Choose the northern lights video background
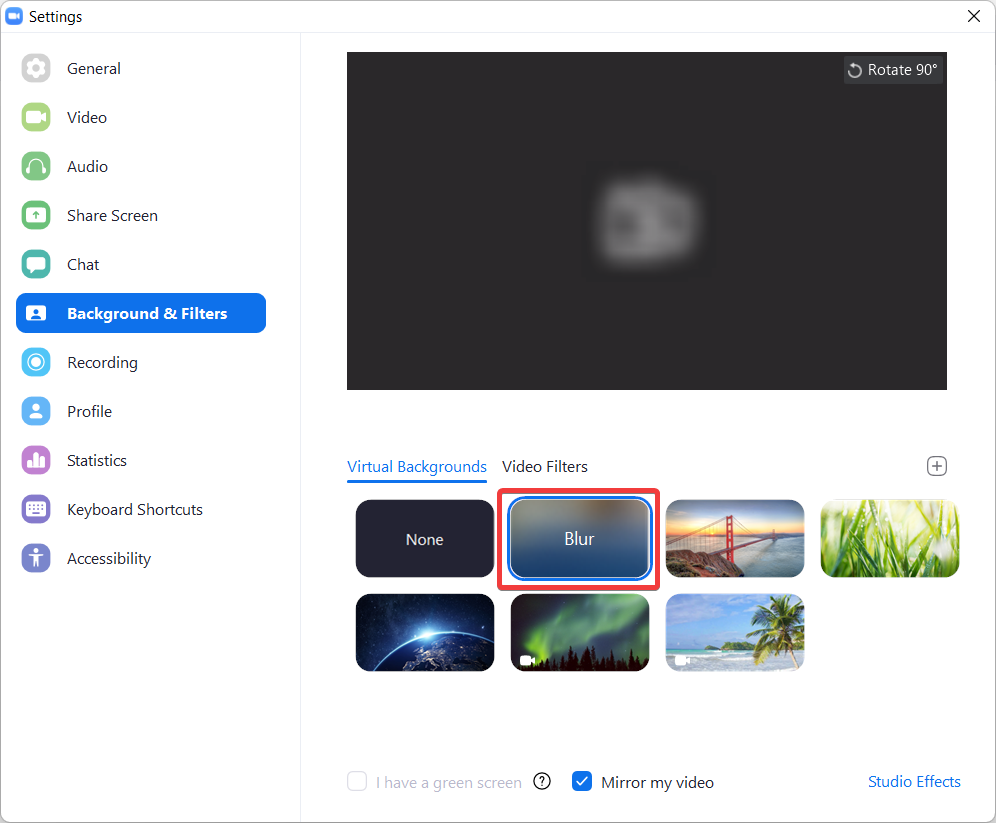 pyautogui.click(x=580, y=632)
